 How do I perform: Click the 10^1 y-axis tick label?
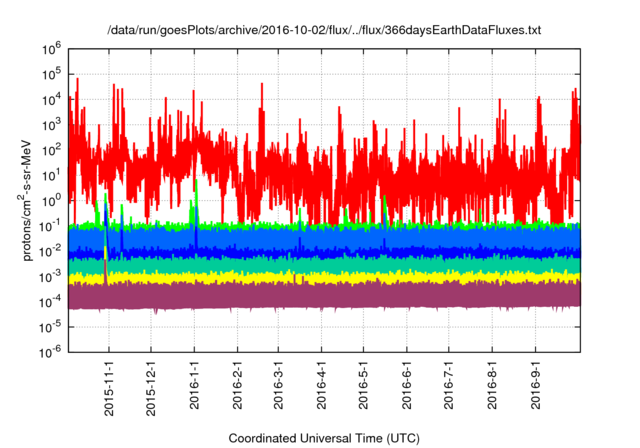(x=51, y=176)
